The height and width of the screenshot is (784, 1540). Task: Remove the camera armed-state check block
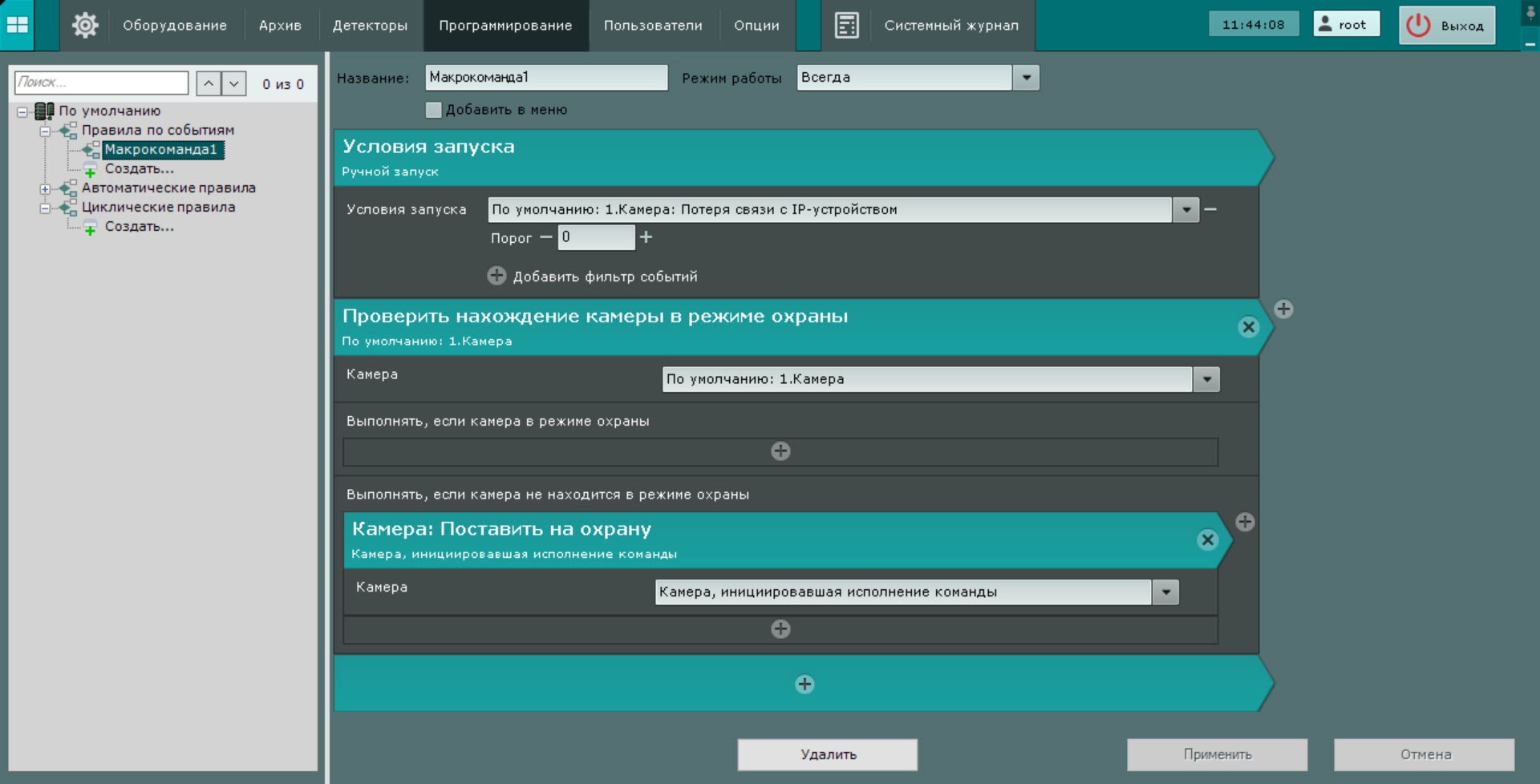tap(1248, 327)
